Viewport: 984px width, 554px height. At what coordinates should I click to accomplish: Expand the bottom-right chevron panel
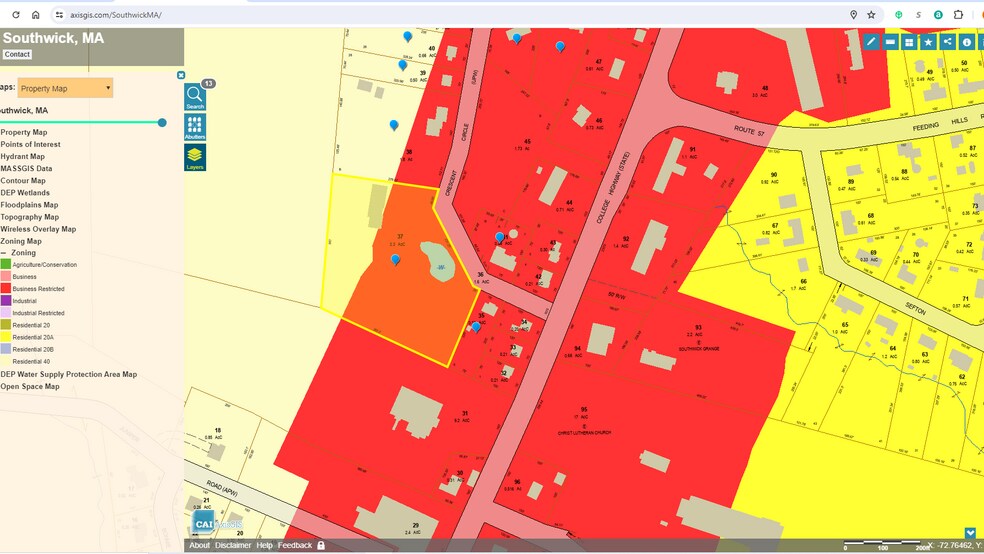[x=969, y=534]
